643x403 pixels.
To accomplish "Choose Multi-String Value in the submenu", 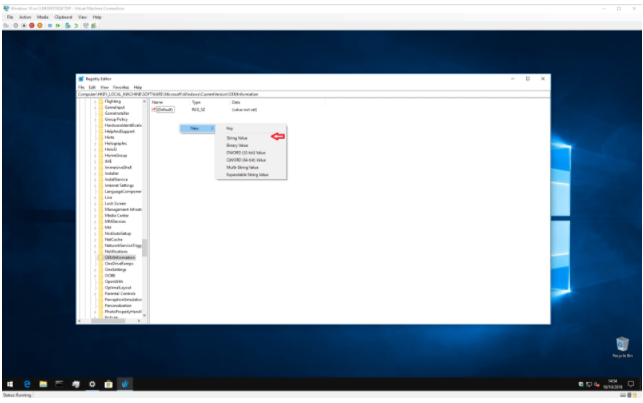I will coord(251,168).
